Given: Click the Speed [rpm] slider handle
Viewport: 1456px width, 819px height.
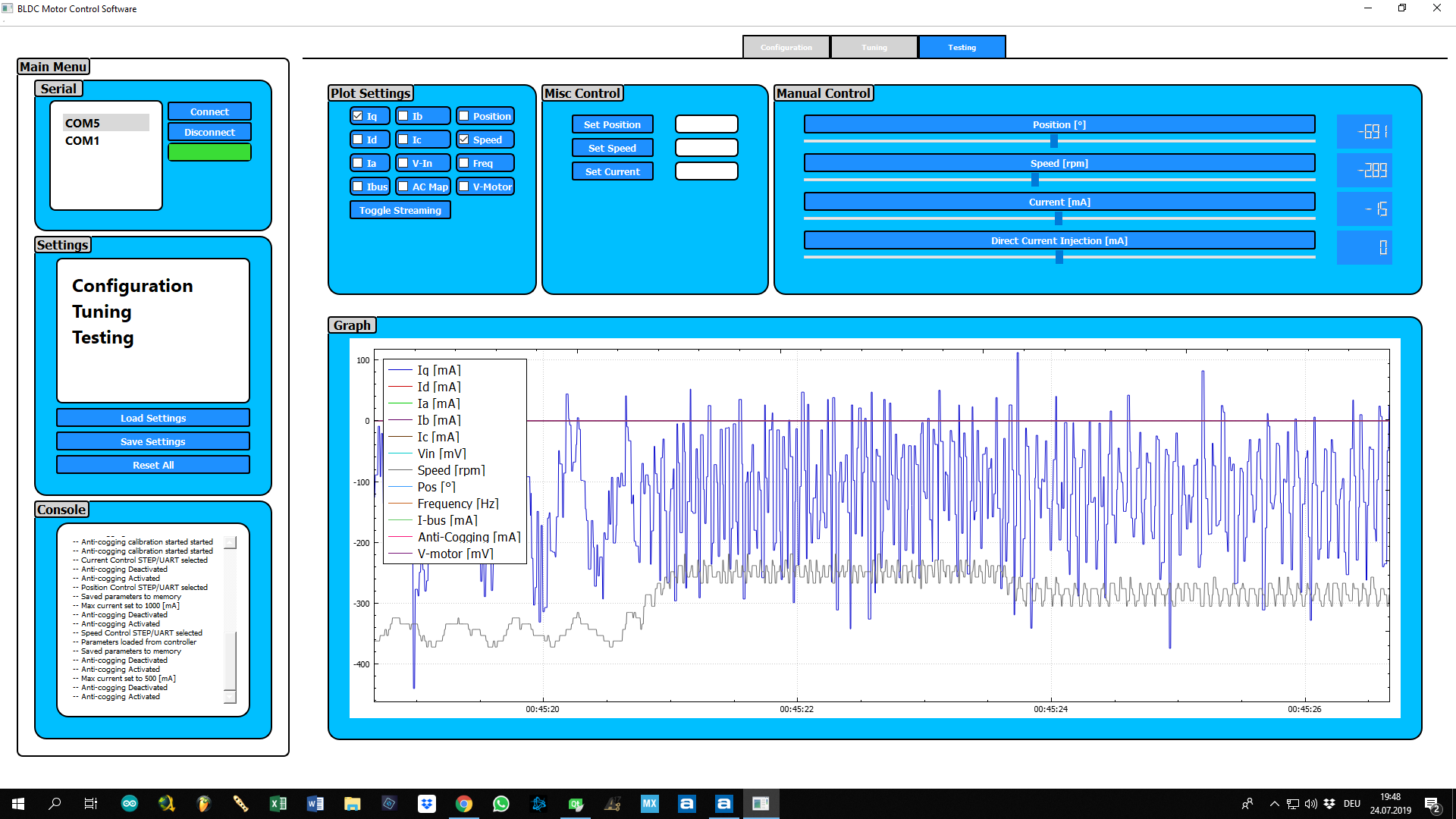Looking at the screenshot, I should [x=1035, y=180].
